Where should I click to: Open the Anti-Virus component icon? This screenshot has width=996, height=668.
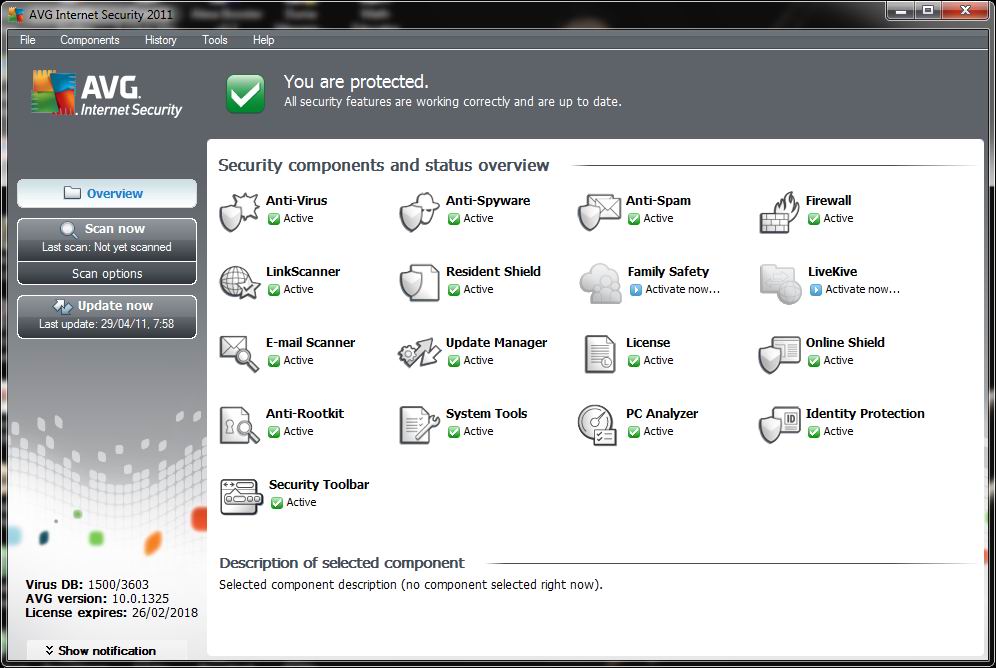(238, 212)
